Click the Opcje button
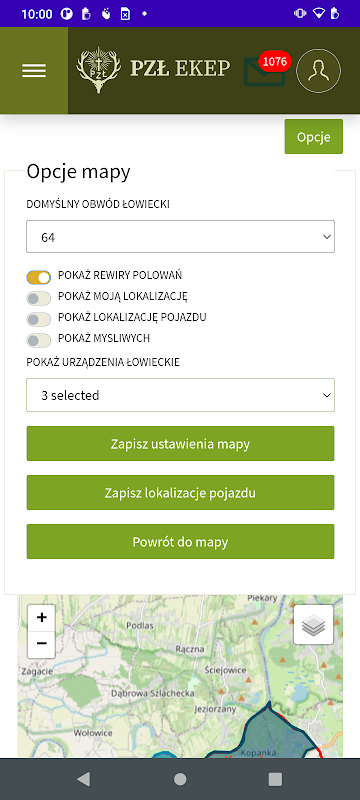This screenshot has width=360, height=800. pos(314,137)
